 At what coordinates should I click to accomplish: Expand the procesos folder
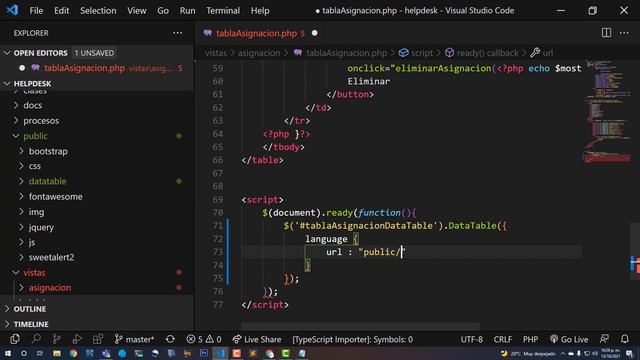point(96,121)
